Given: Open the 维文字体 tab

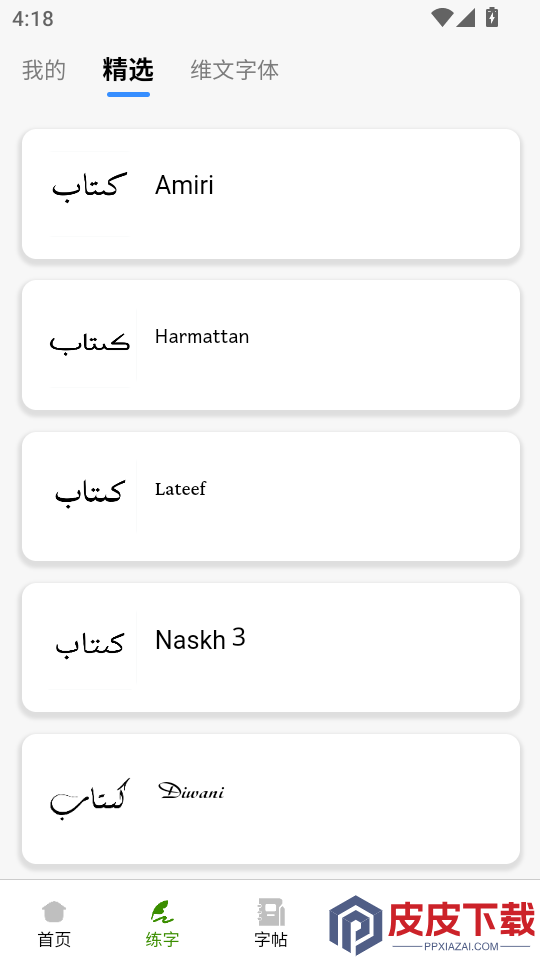Looking at the screenshot, I should 234,70.
